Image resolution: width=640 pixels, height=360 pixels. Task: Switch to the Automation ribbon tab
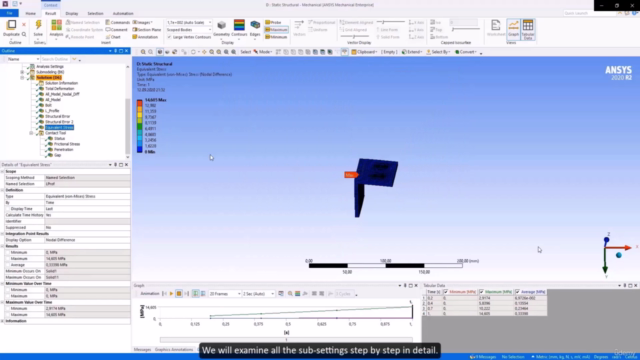[x=123, y=13]
